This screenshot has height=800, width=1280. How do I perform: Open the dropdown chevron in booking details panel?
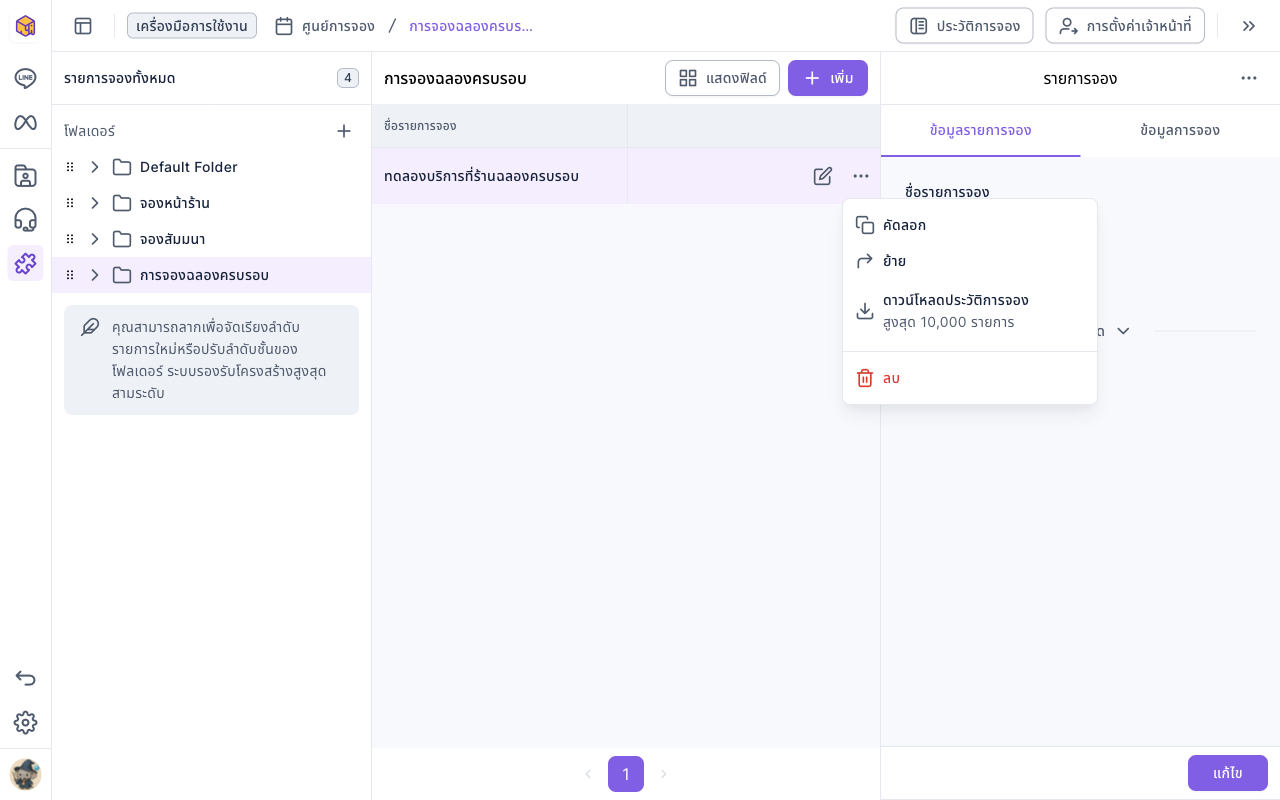pyautogui.click(x=1123, y=331)
